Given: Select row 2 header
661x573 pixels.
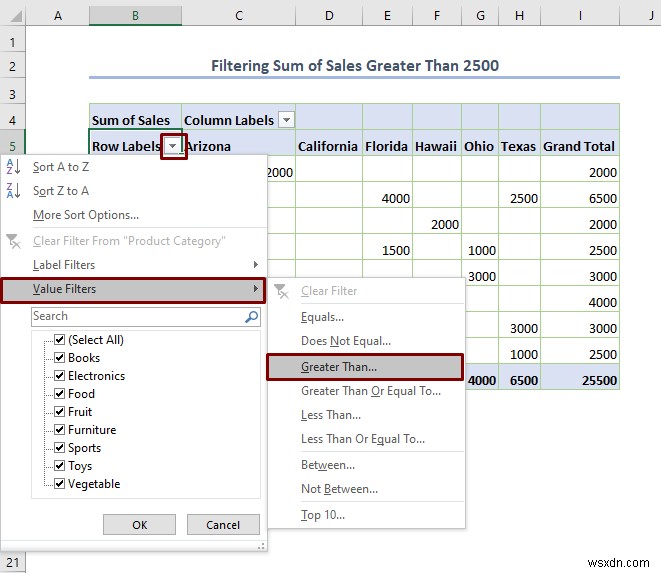Looking at the screenshot, I should pyautogui.click(x=13, y=66).
